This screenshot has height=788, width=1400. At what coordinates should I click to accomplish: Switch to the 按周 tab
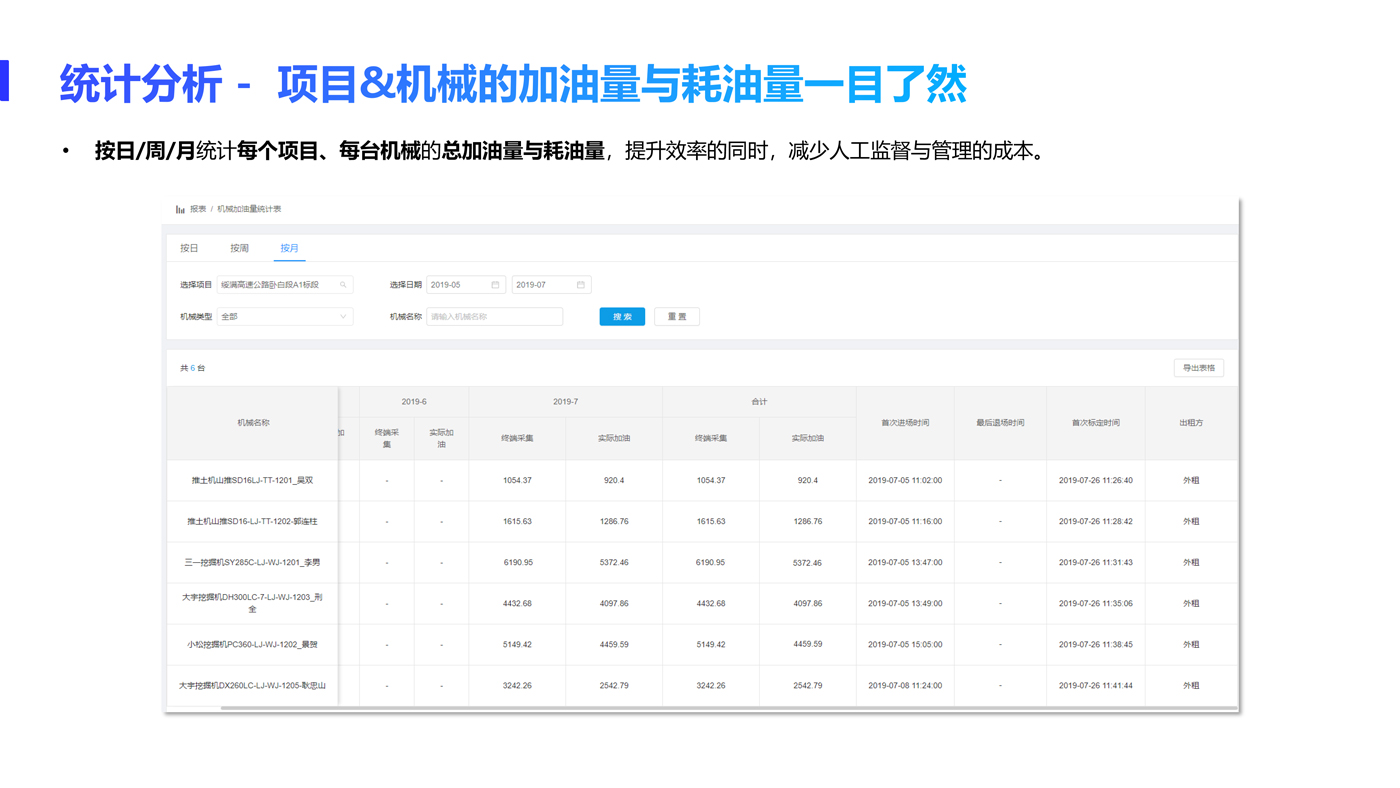(x=239, y=248)
